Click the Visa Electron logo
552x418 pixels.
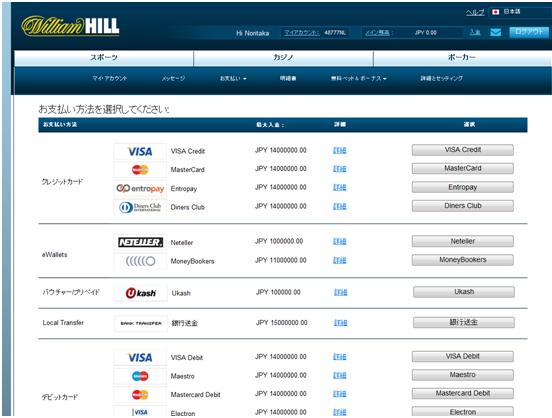(x=140, y=412)
